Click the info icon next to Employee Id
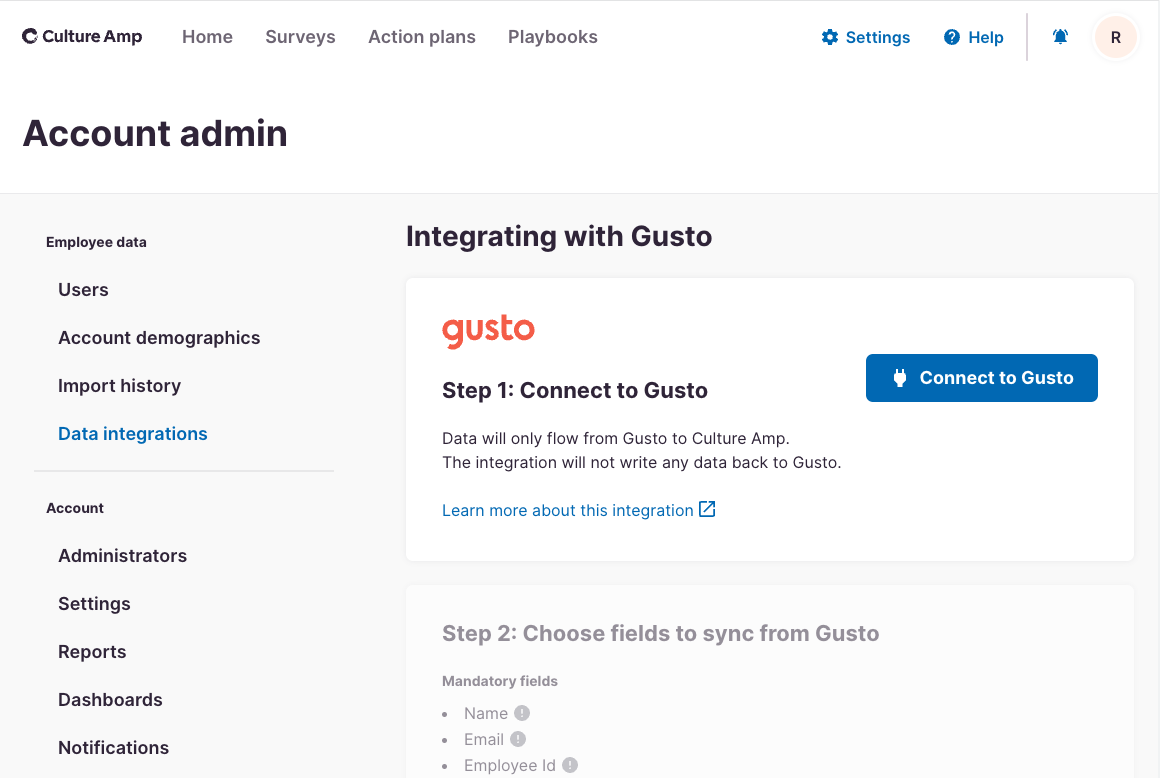The image size is (1160, 778). pos(570,765)
